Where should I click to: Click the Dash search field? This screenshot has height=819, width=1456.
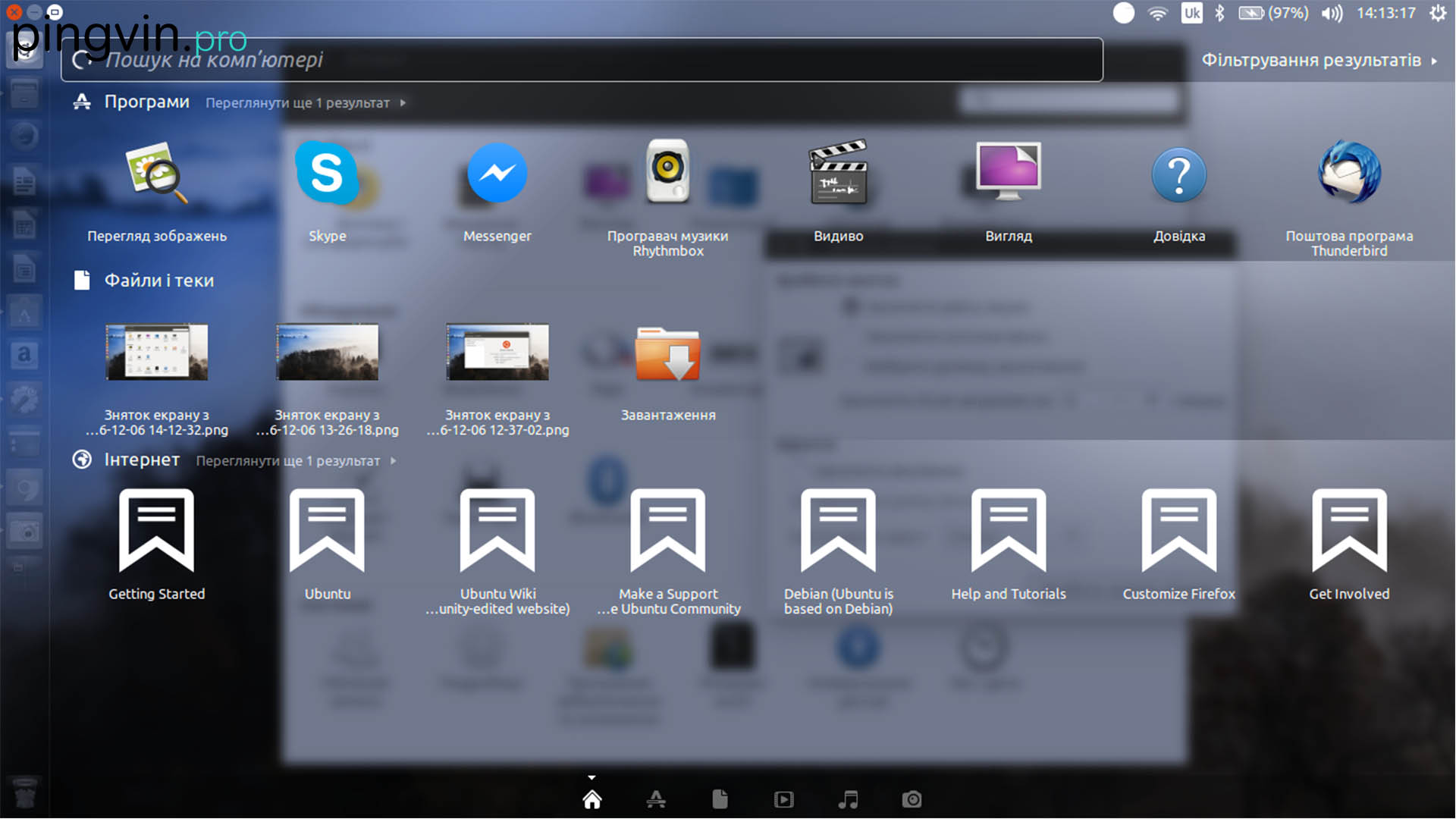pos(582,60)
